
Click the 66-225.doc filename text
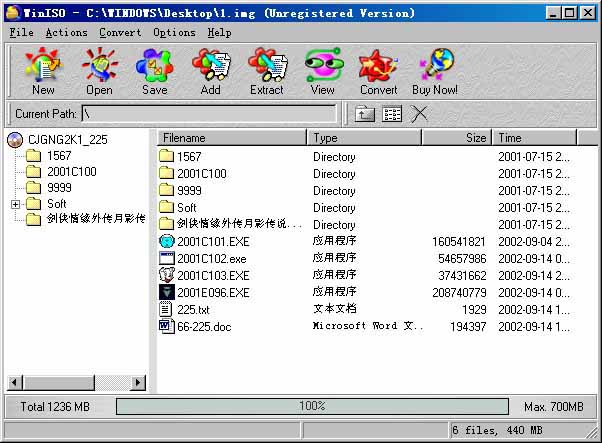tap(204, 327)
